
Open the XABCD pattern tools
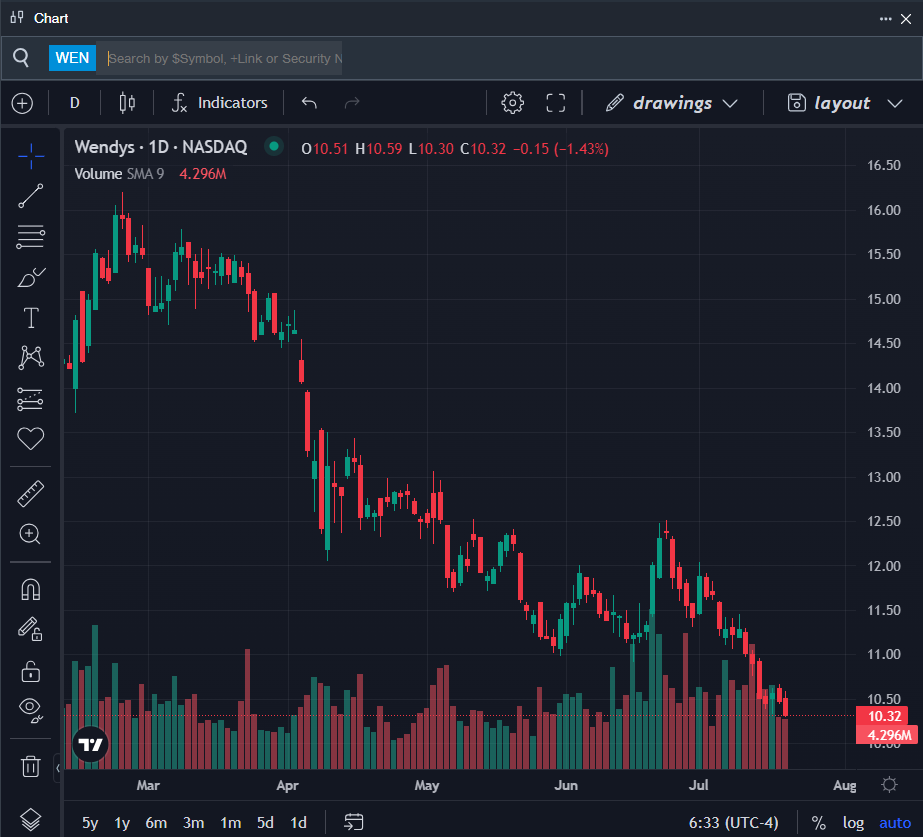pos(31,358)
